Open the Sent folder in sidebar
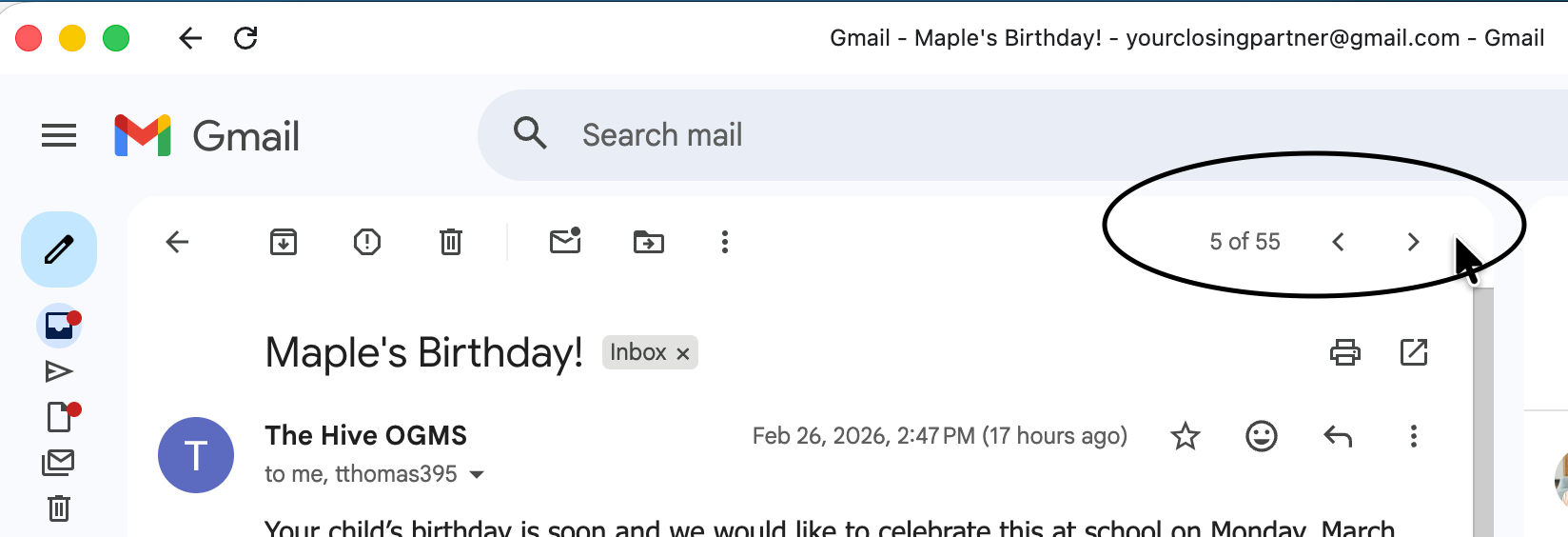Image resolution: width=1568 pixels, height=537 pixels. coord(59,371)
